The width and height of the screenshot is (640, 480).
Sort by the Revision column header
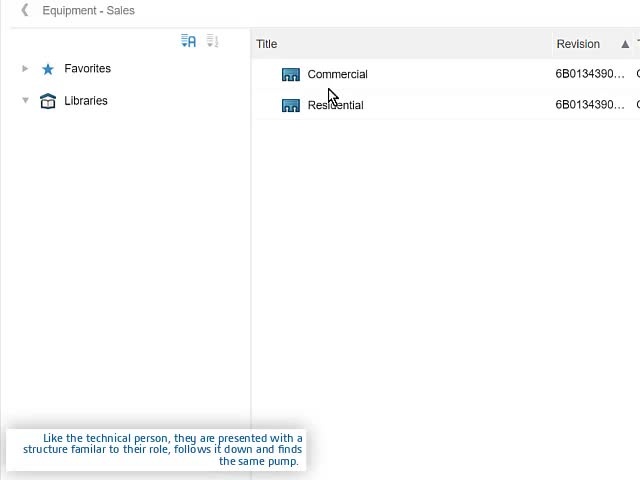pos(578,44)
